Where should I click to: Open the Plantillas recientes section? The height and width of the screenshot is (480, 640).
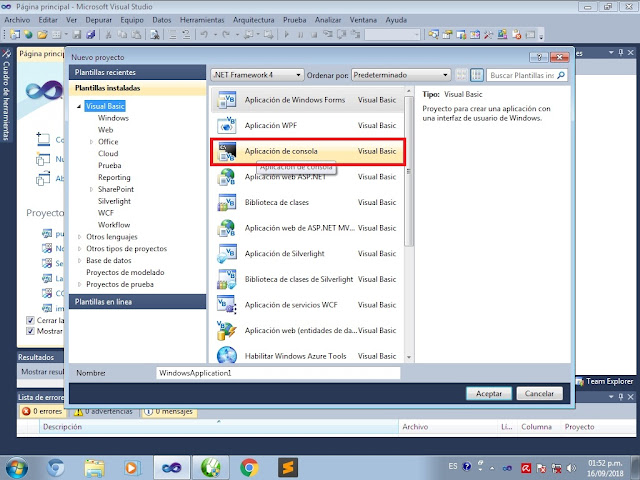[138, 72]
